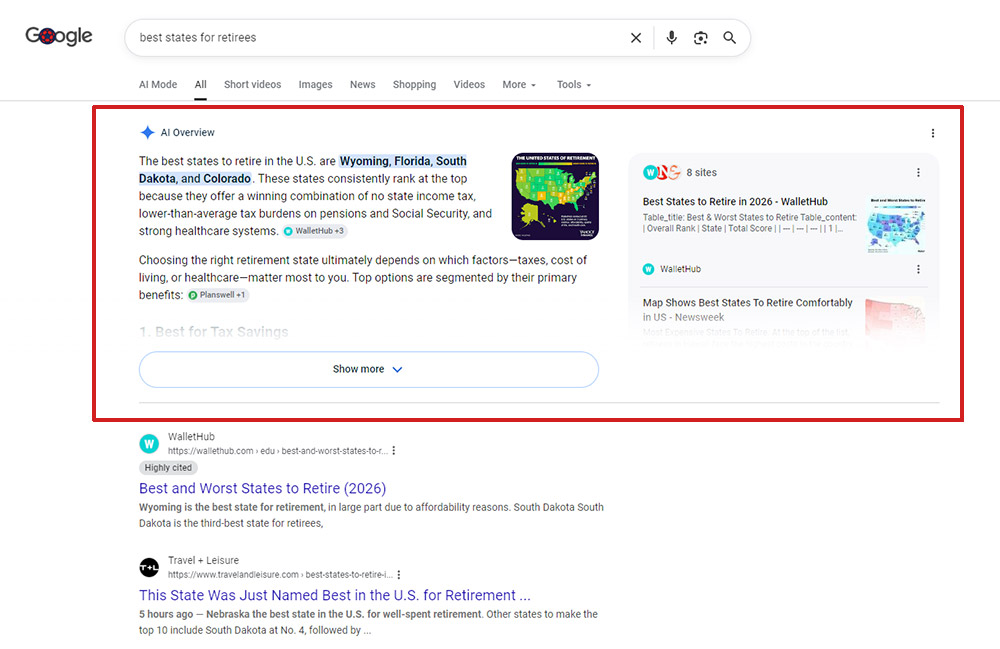Image resolution: width=1000 pixels, height=649 pixels.
Task: Open the Shopping tab
Action: pyautogui.click(x=415, y=84)
